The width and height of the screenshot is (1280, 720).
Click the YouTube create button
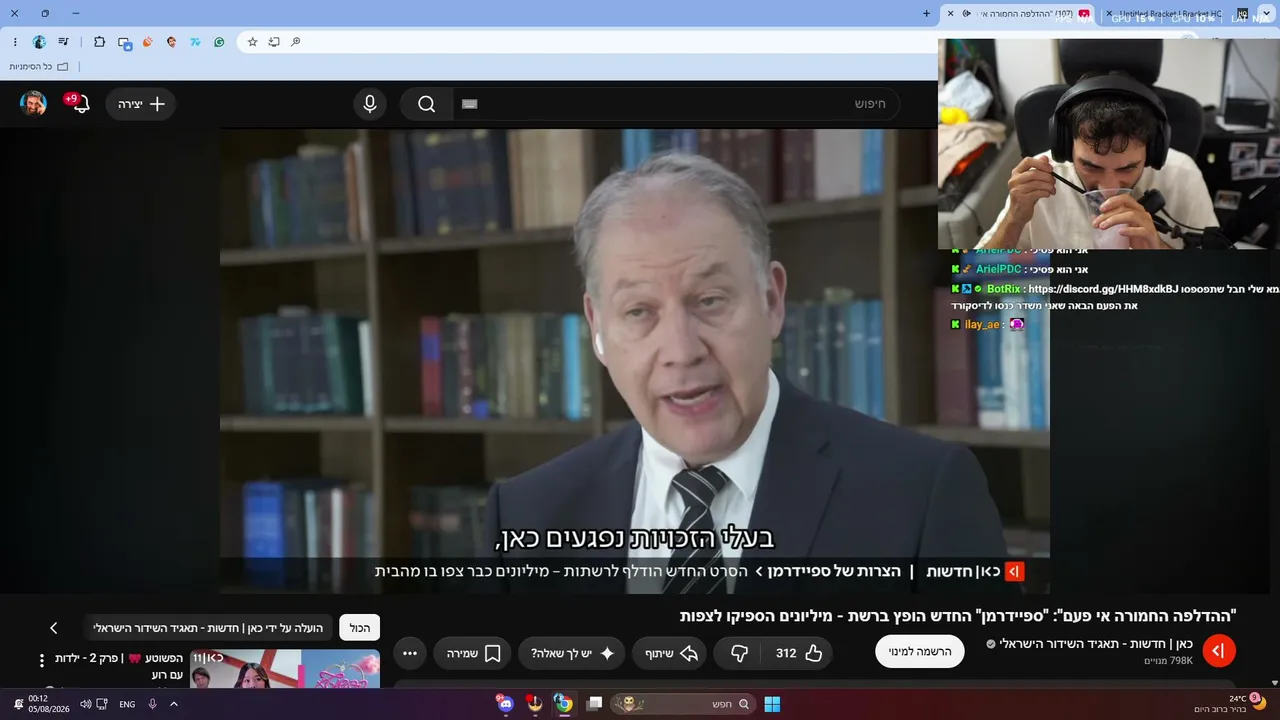tap(141, 104)
